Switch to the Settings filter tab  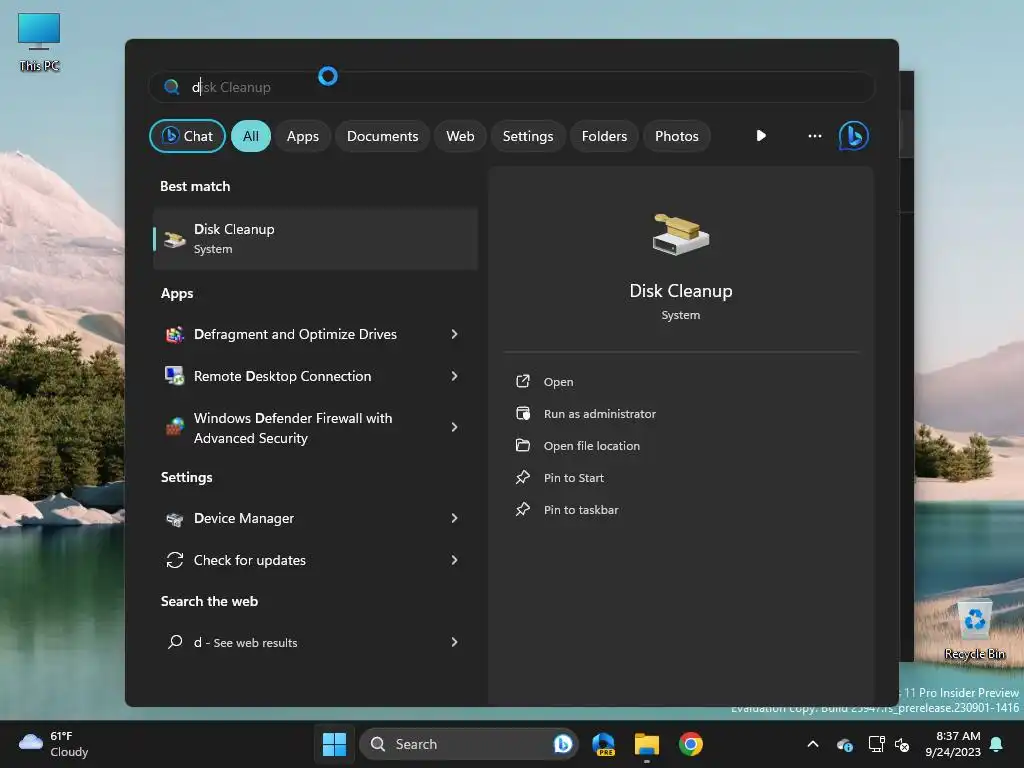tap(528, 136)
